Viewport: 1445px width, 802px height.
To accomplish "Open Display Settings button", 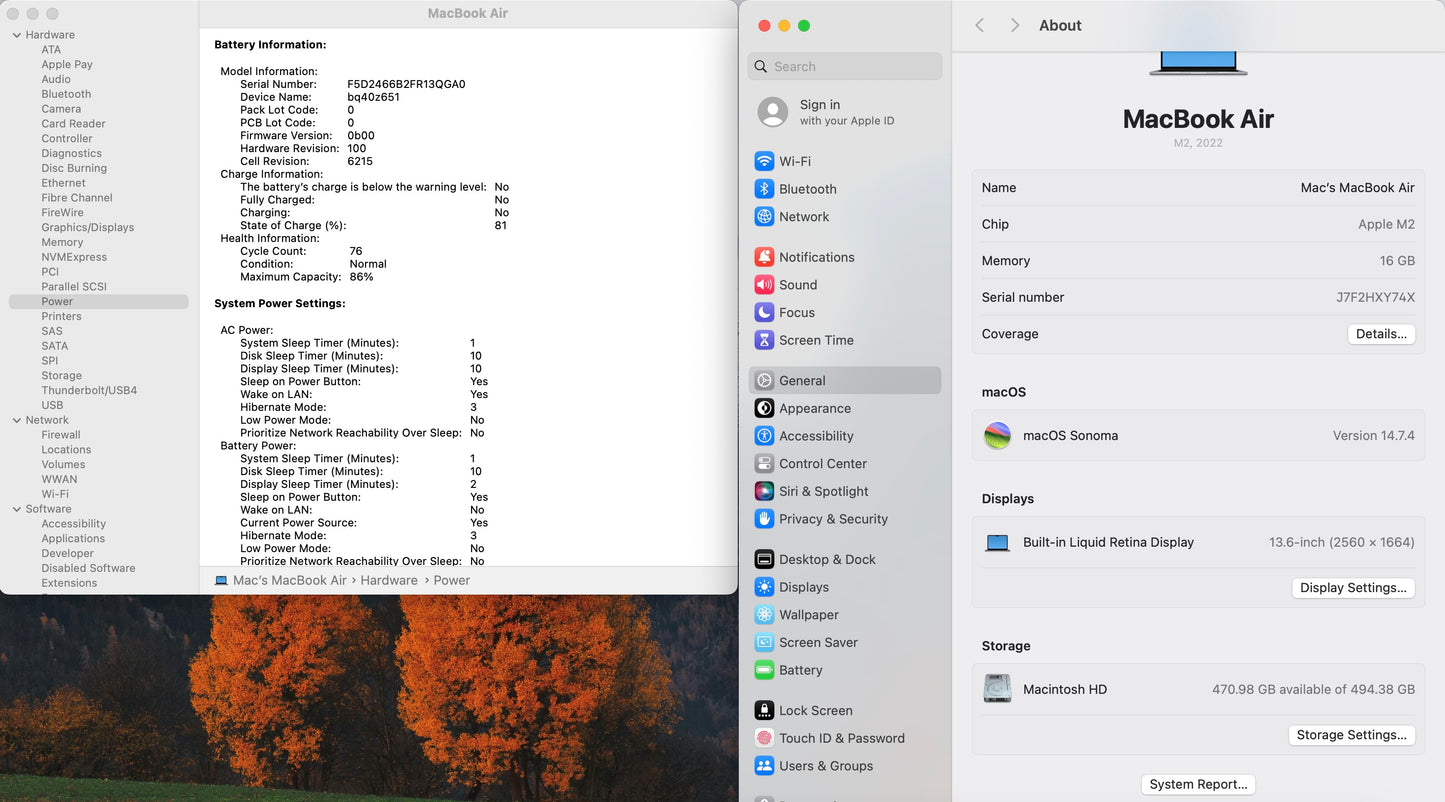I will [1353, 588].
